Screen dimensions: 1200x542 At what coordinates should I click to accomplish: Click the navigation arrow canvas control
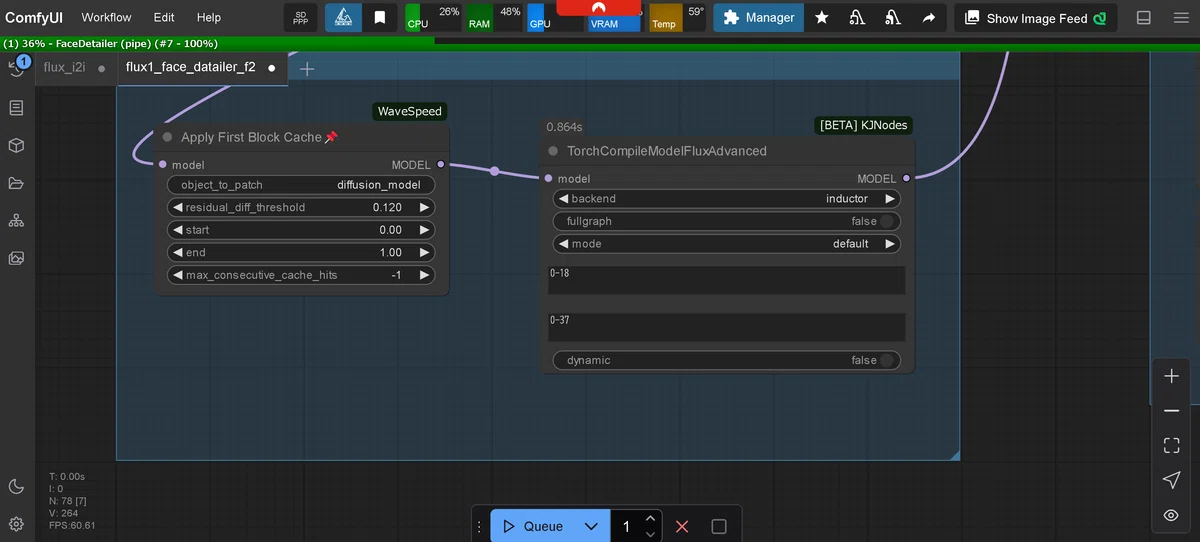coord(1172,480)
